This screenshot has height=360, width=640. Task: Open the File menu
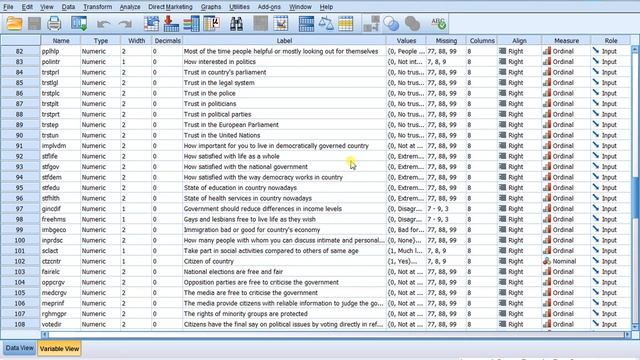coord(8,7)
